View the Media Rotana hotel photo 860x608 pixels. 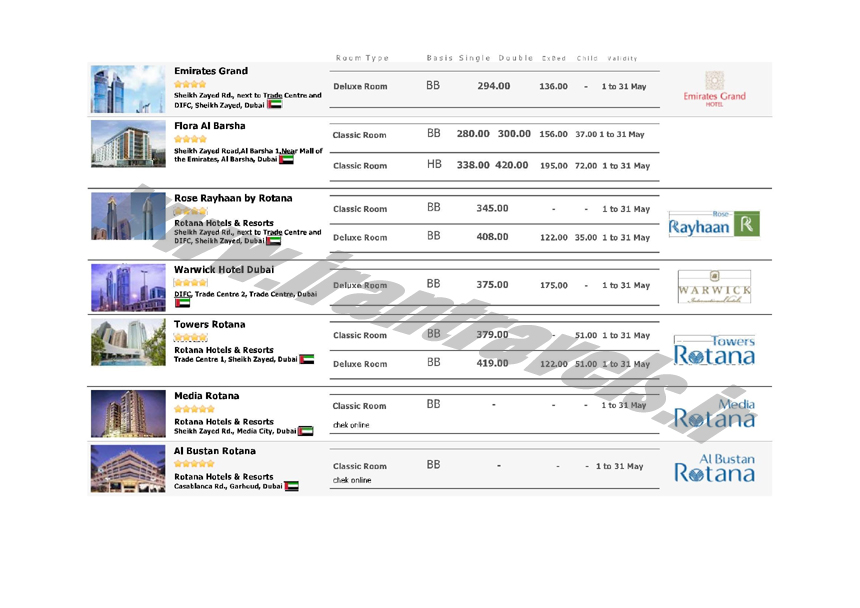click(128, 414)
